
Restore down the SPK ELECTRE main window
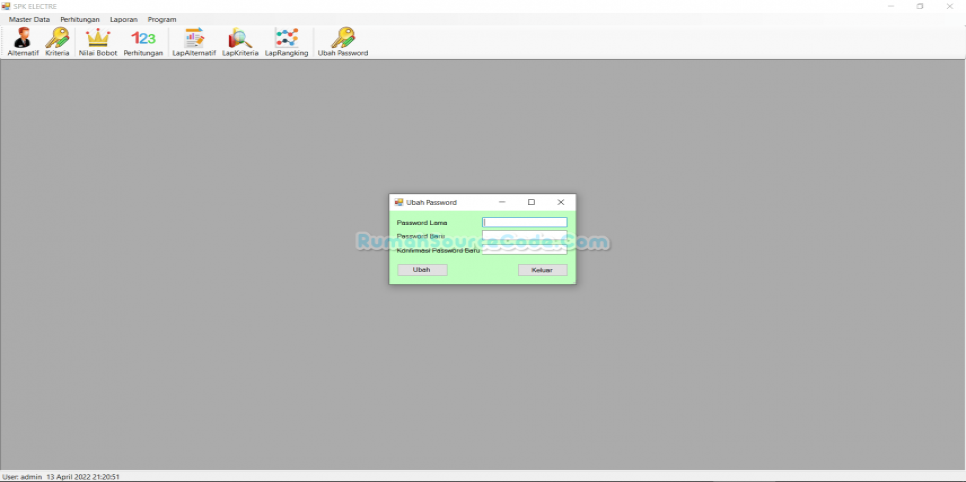[x=920, y=6]
